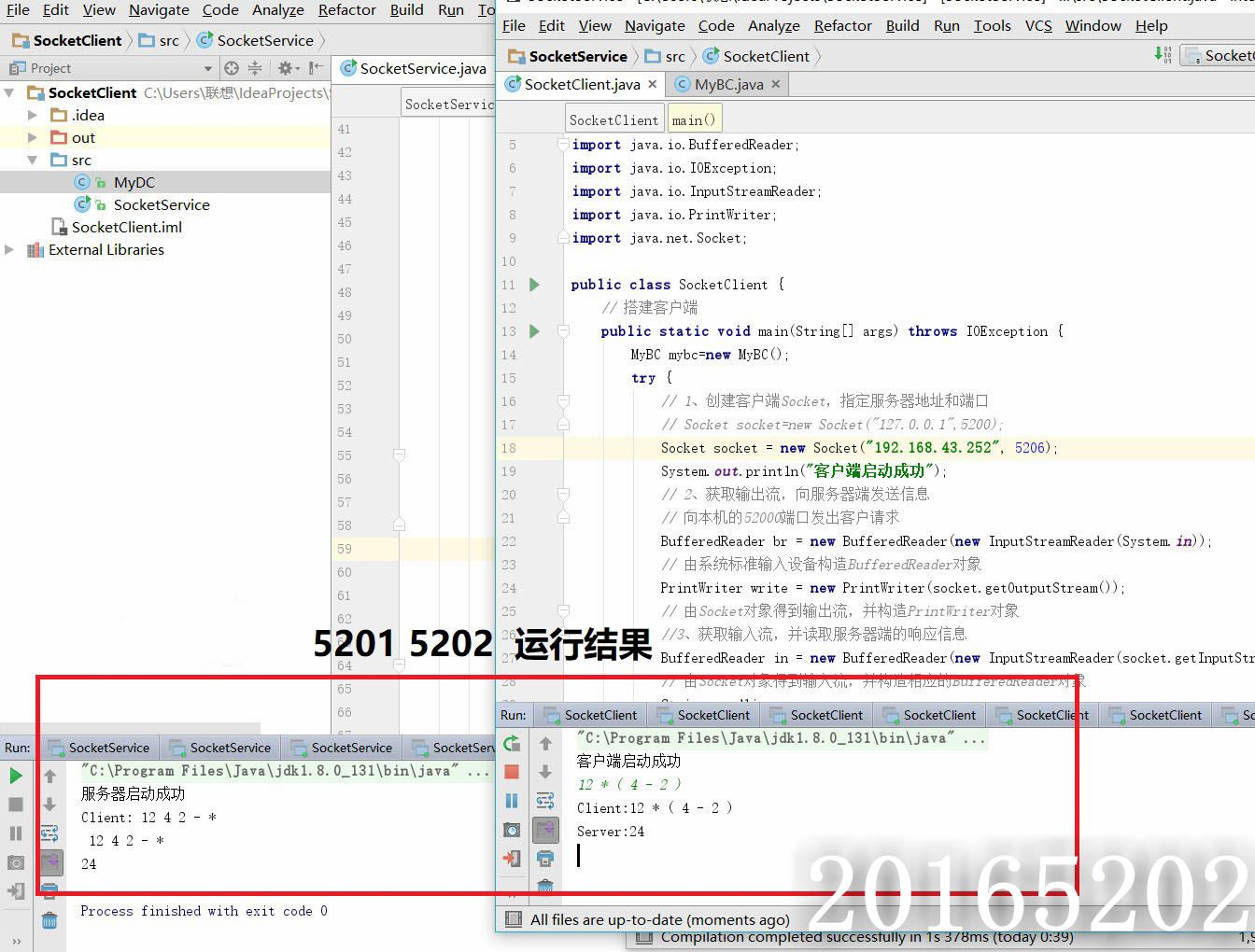Fold the import block at line 5
Viewport: 1255px width, 952px height.
pos(563,145)
